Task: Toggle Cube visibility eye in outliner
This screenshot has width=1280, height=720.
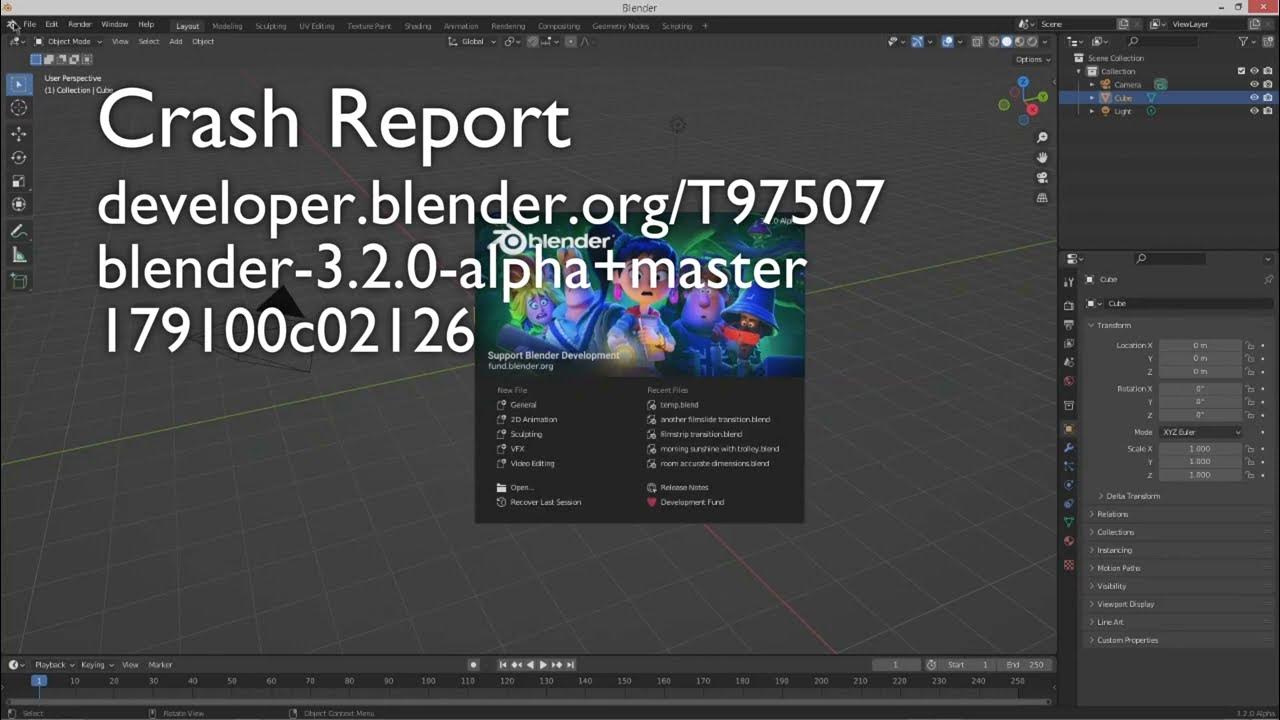Action: click(1254, 98)
